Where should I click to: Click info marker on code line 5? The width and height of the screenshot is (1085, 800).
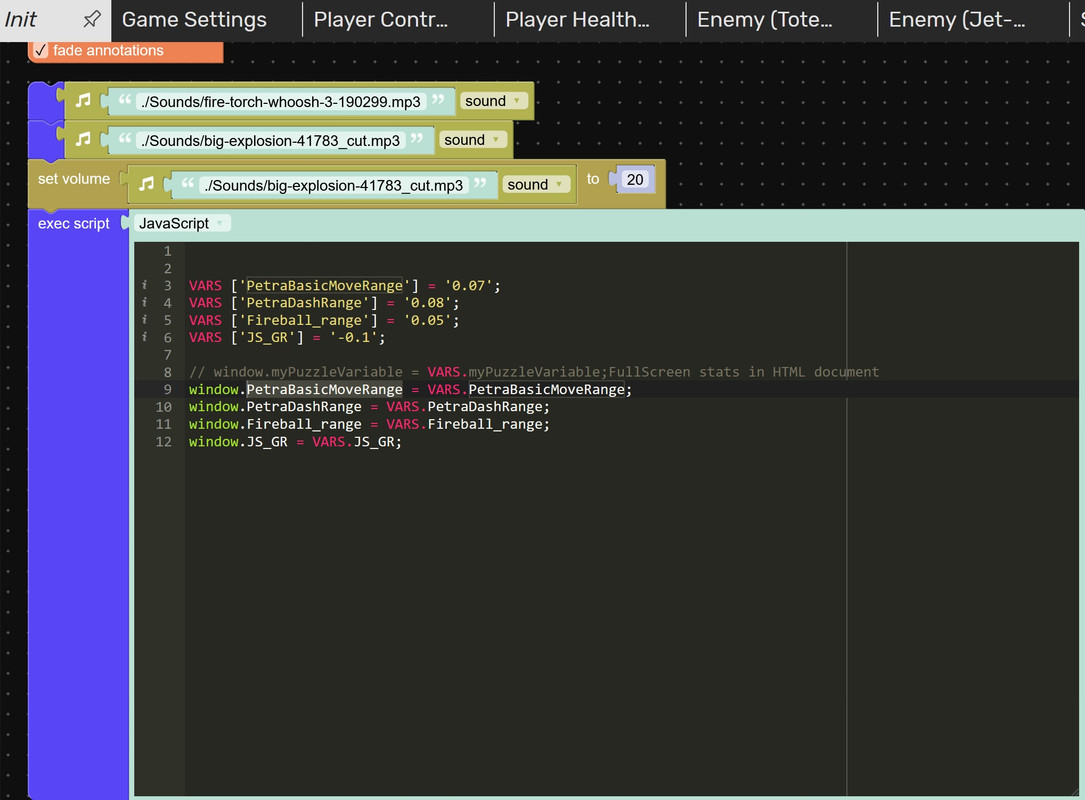[x=146, y=320]
